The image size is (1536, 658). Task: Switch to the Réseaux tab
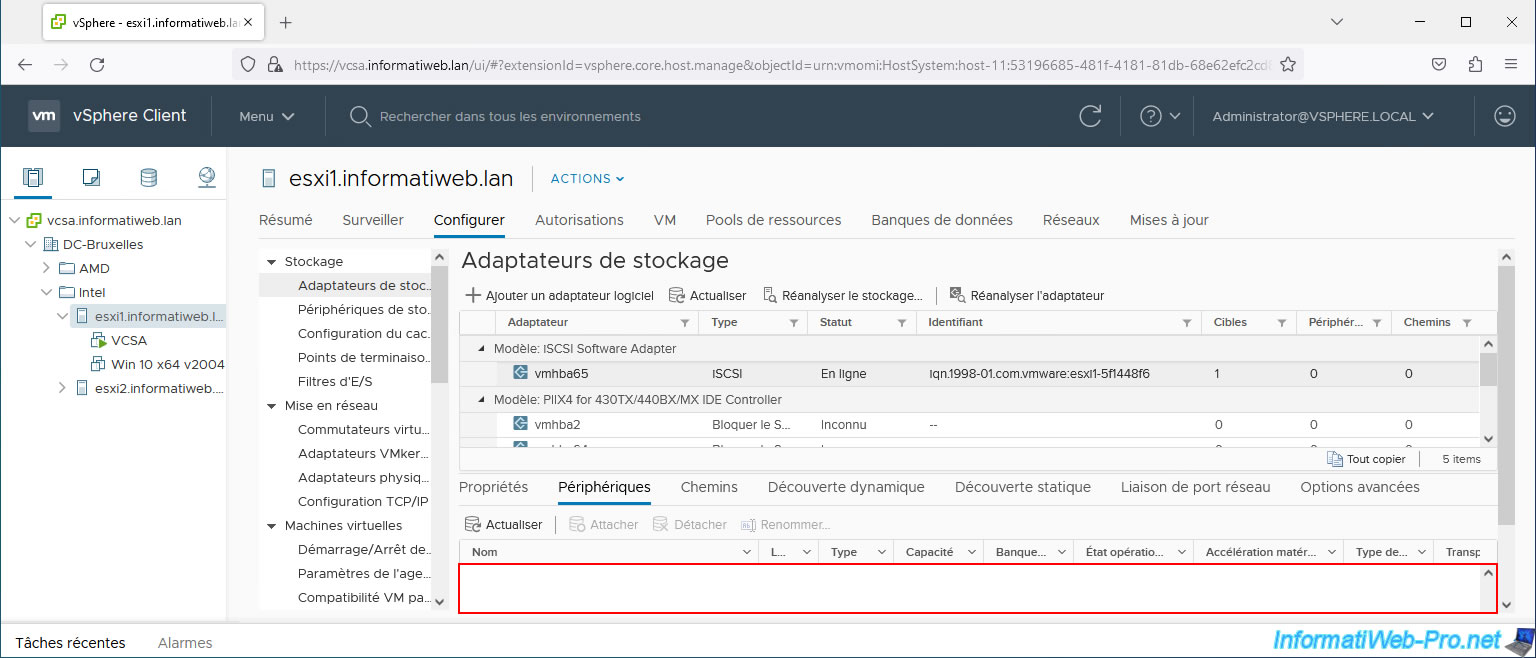click(1071, 220)
